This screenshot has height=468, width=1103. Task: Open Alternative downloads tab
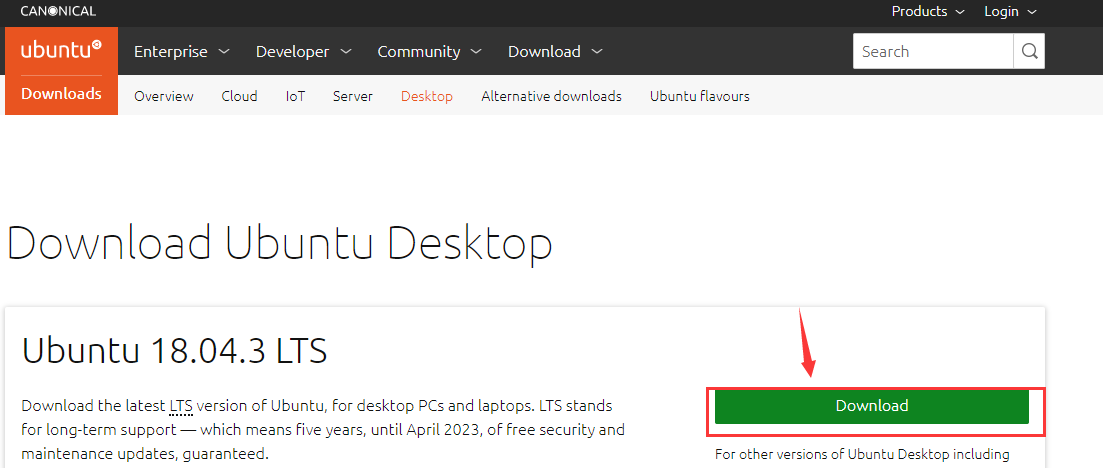(x=552, y=96)
